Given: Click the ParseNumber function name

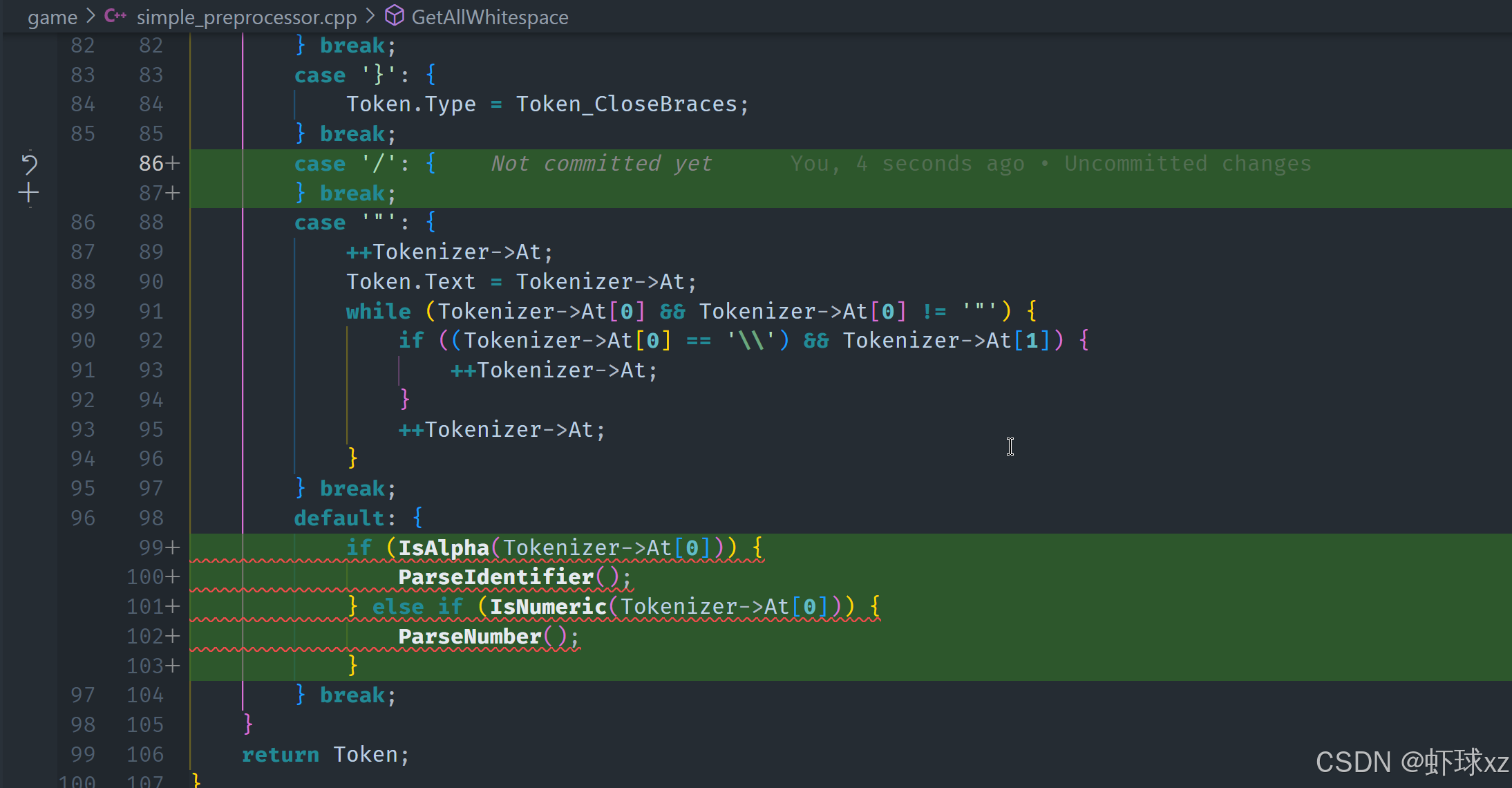Looking at the screenshot, I should coord(469,637).
